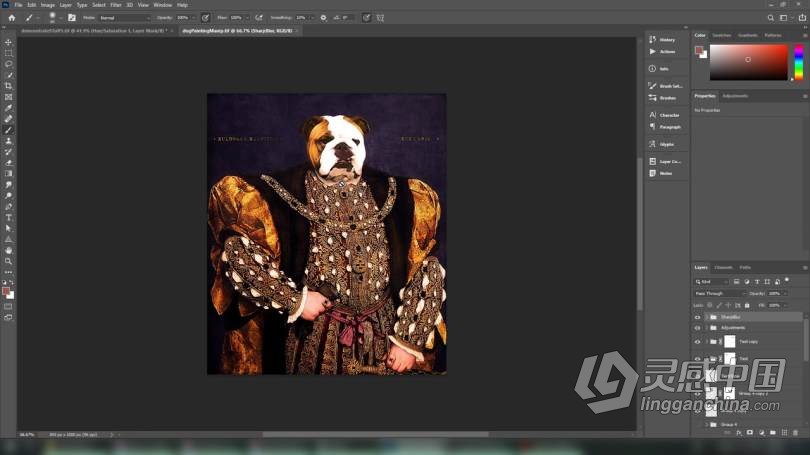Open the History panel
This screenshot has width=810, height=455.
663,40
